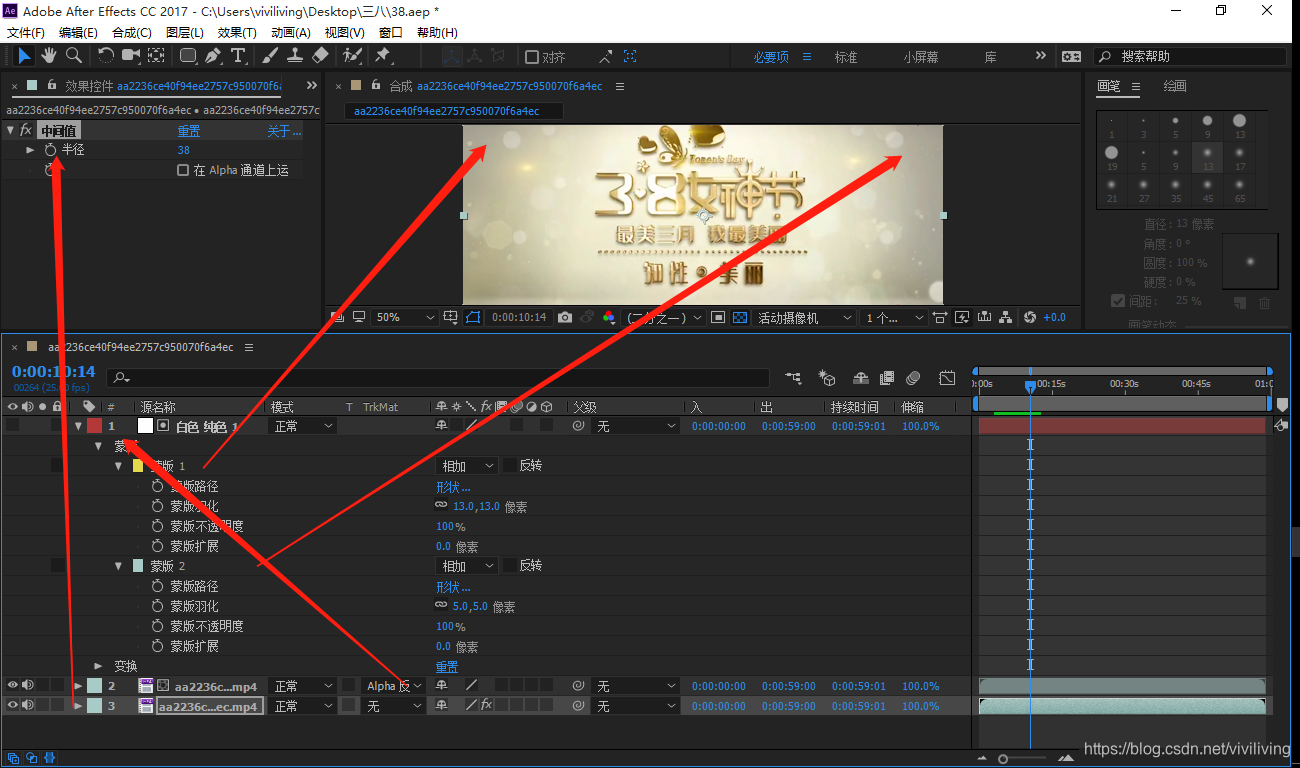The image size is (1300, 768).
Task: Select the Brush tool
Action: coord(270,56)
